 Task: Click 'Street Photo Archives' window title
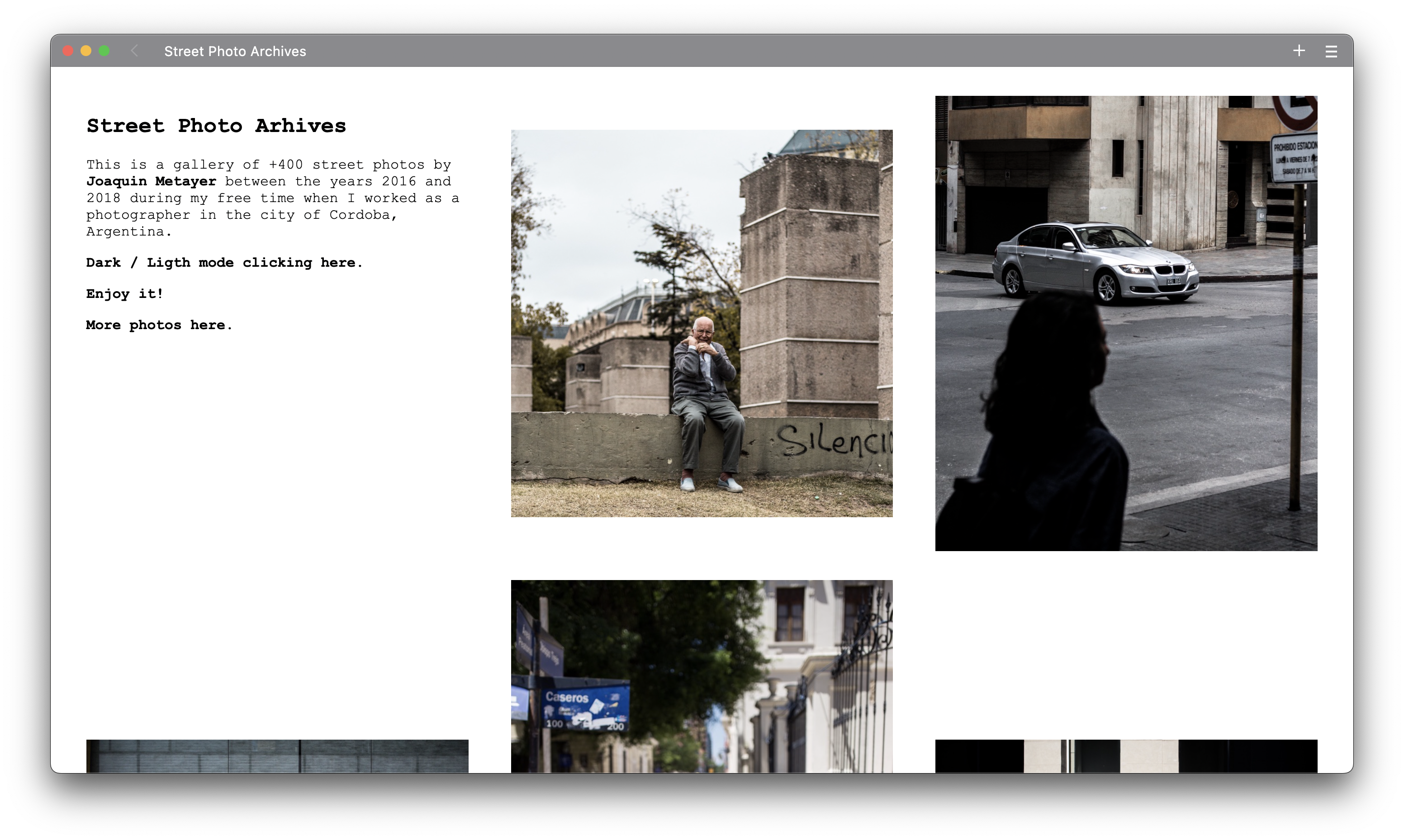coord(235,52)
